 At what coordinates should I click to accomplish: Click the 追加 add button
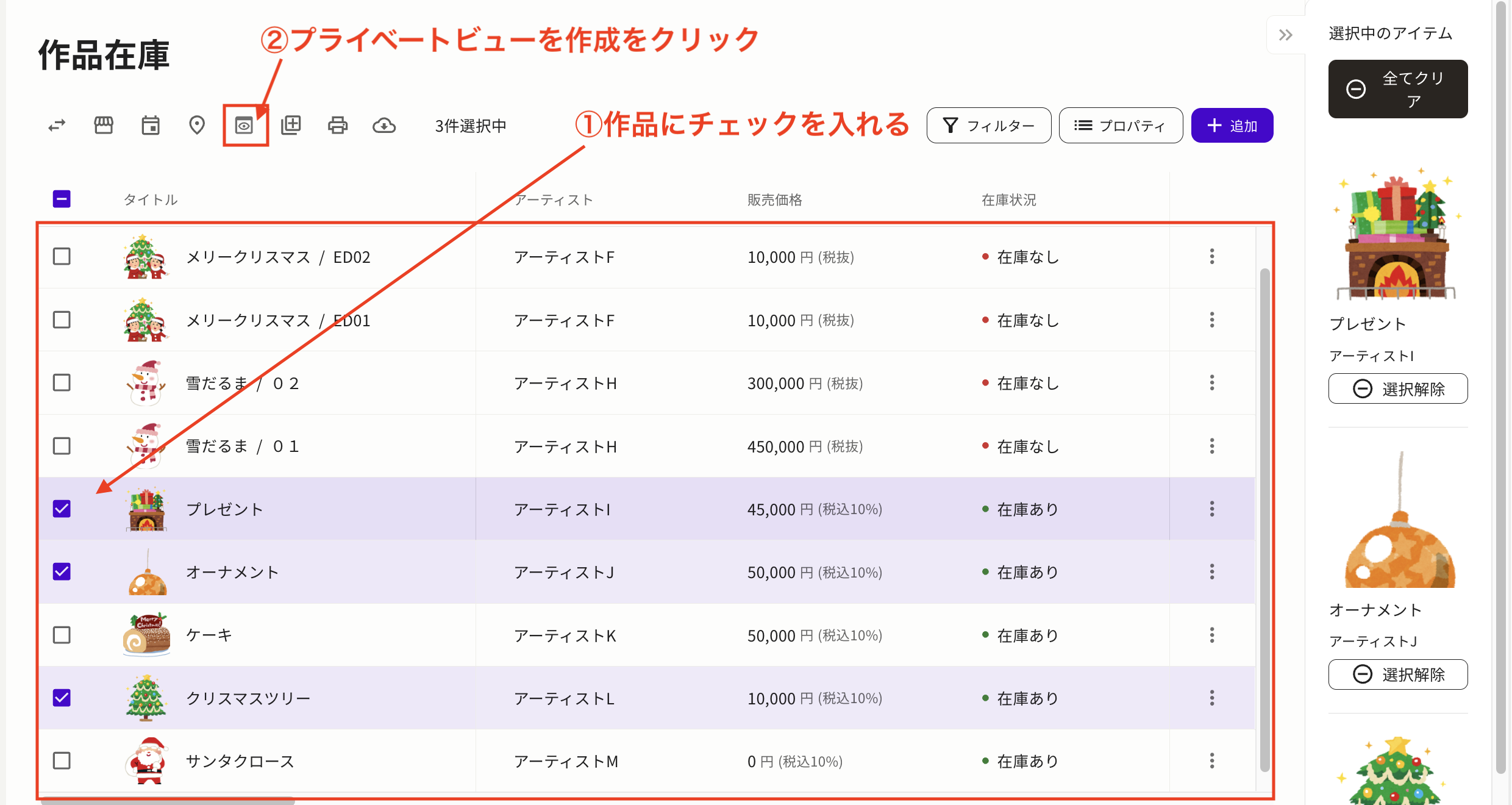click(1232, 126)
